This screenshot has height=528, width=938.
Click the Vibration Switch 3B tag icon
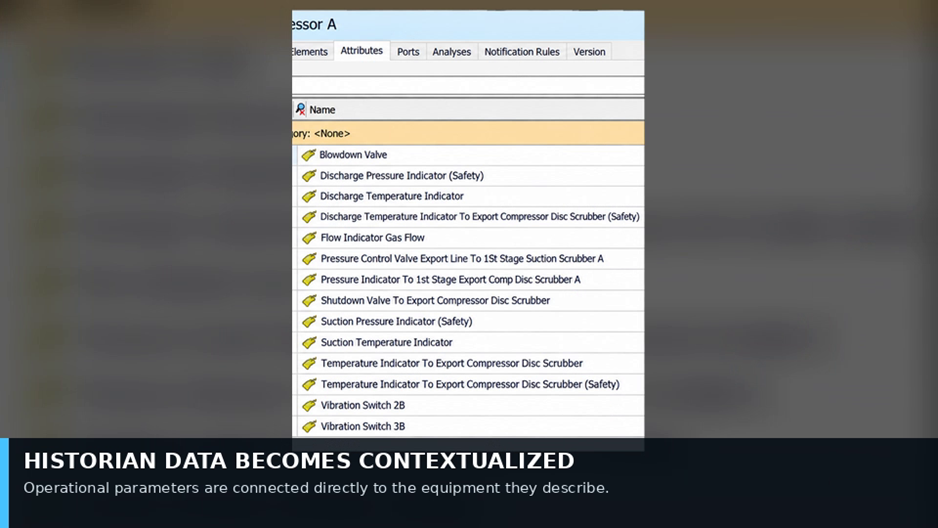click(x=309, y=426)
